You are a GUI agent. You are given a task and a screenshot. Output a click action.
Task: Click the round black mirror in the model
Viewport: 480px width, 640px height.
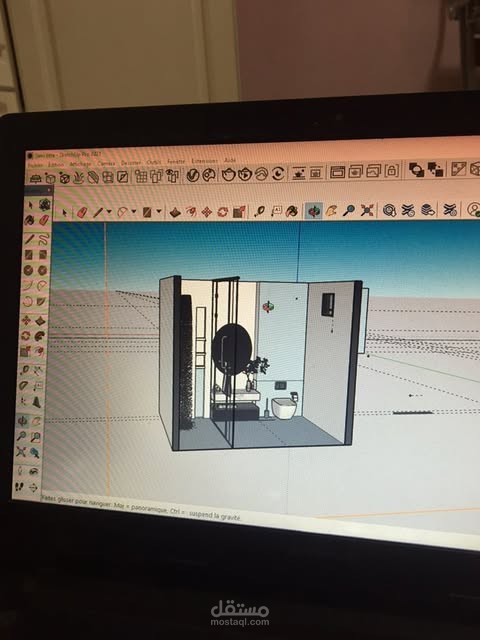[x=231, y=349]
